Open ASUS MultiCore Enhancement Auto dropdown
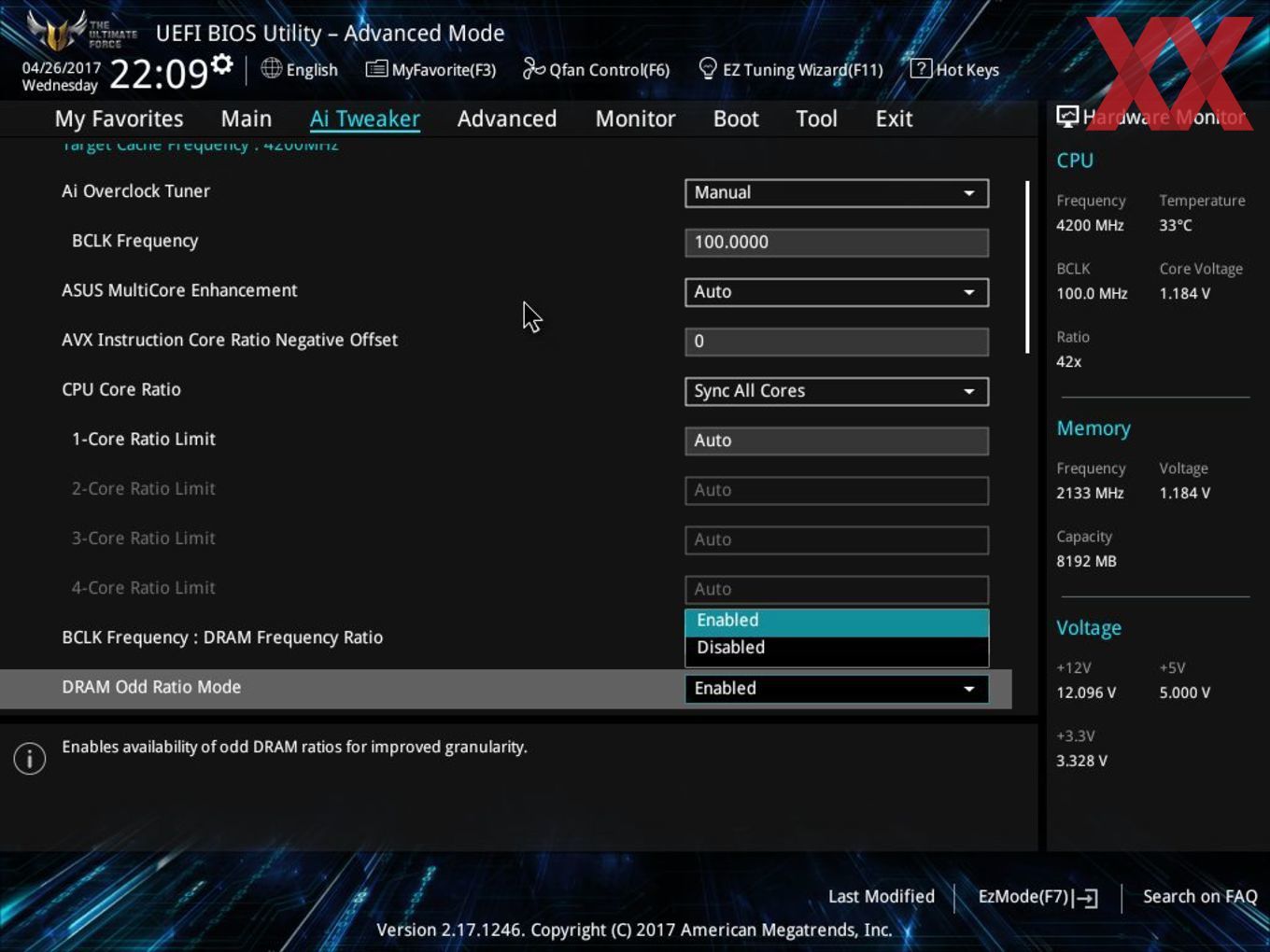 coord(837,292)
